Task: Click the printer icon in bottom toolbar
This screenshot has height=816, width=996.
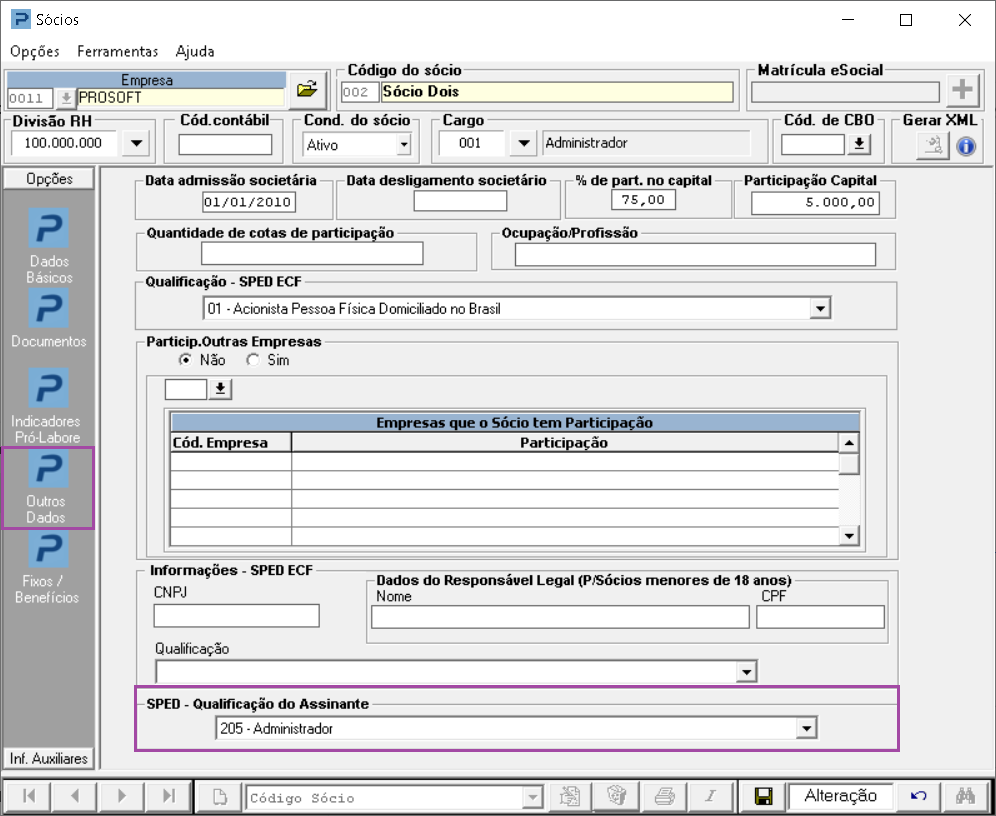Action: (x=664, y=796)
